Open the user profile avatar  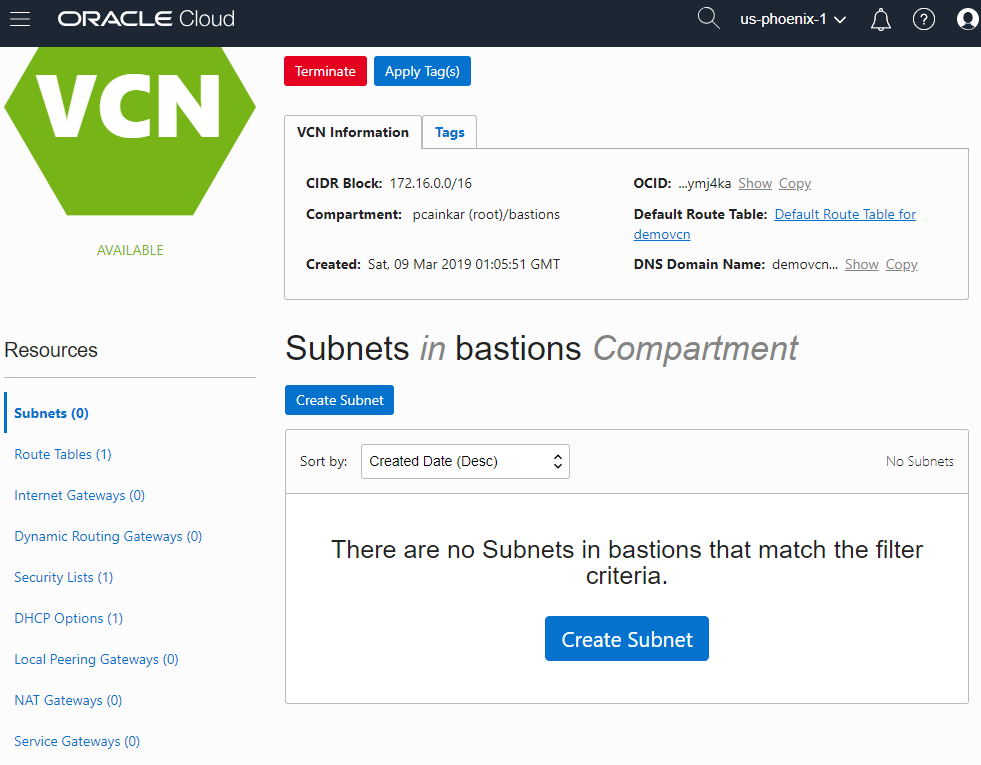(968, 19)
